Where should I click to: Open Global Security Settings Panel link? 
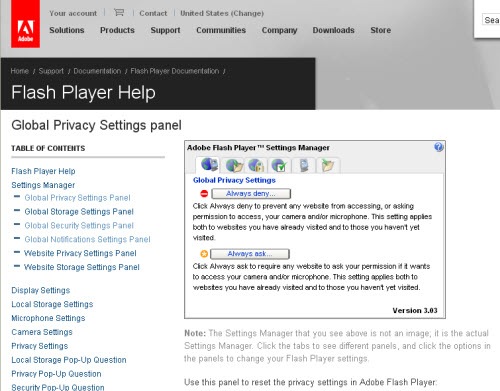79,226
